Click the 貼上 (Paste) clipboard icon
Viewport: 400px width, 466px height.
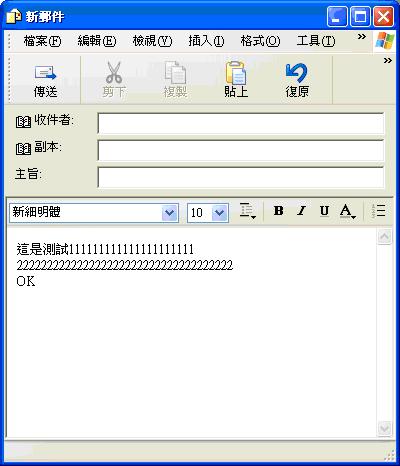point(236,73)
